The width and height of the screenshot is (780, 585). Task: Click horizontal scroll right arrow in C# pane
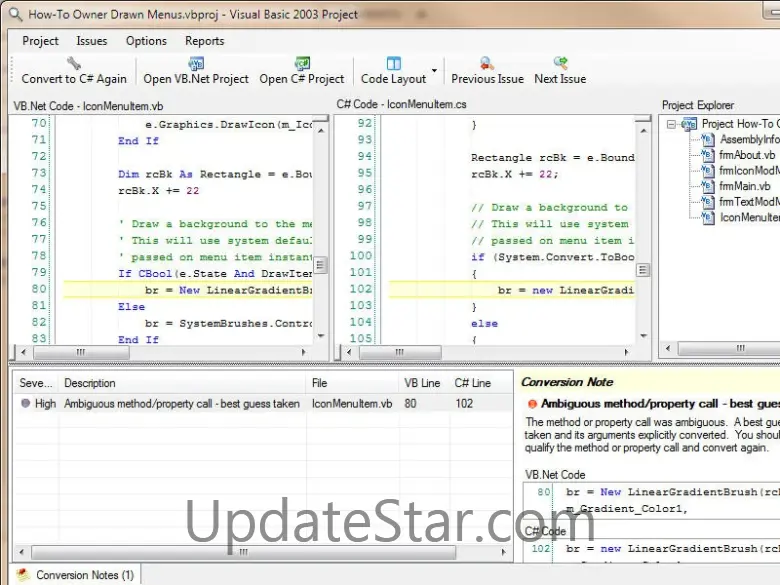pyautogui.click(x=626, y=352)
